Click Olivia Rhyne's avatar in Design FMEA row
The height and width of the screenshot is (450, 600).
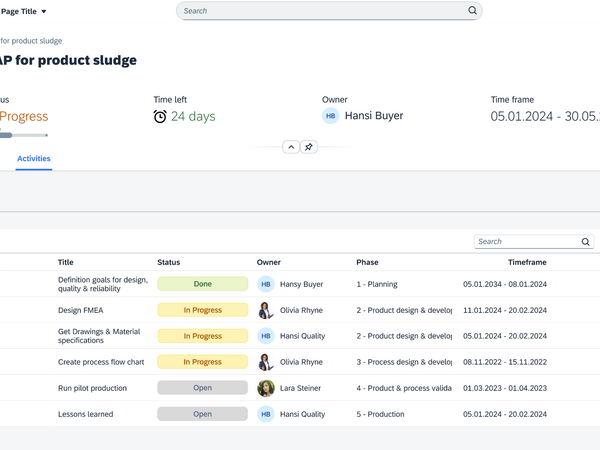[x=266, y=310]
